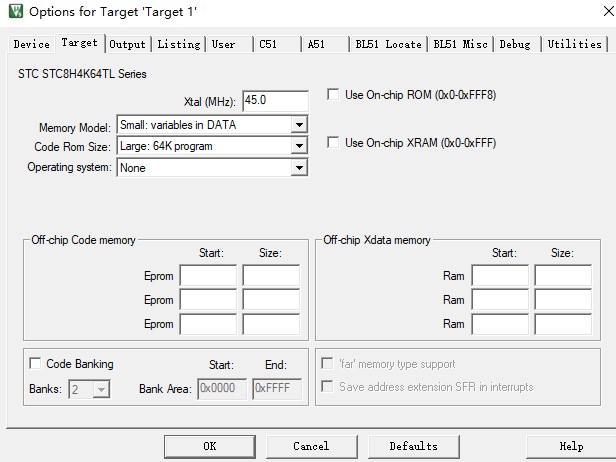Click first Eprom Start field
The width and height of the screenshot is (616, 462).
(x=208, y=275)
